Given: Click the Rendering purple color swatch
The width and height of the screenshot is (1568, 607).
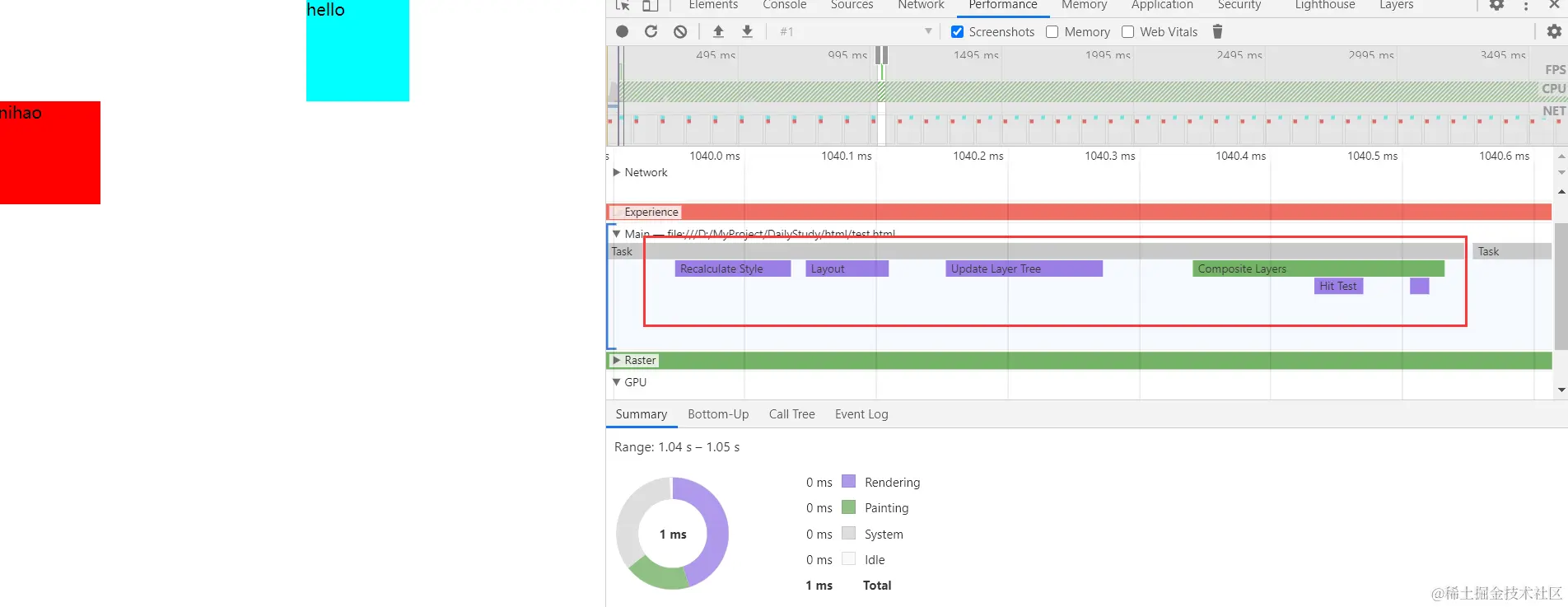Looking at the screenshot, I should coord(849,481).
